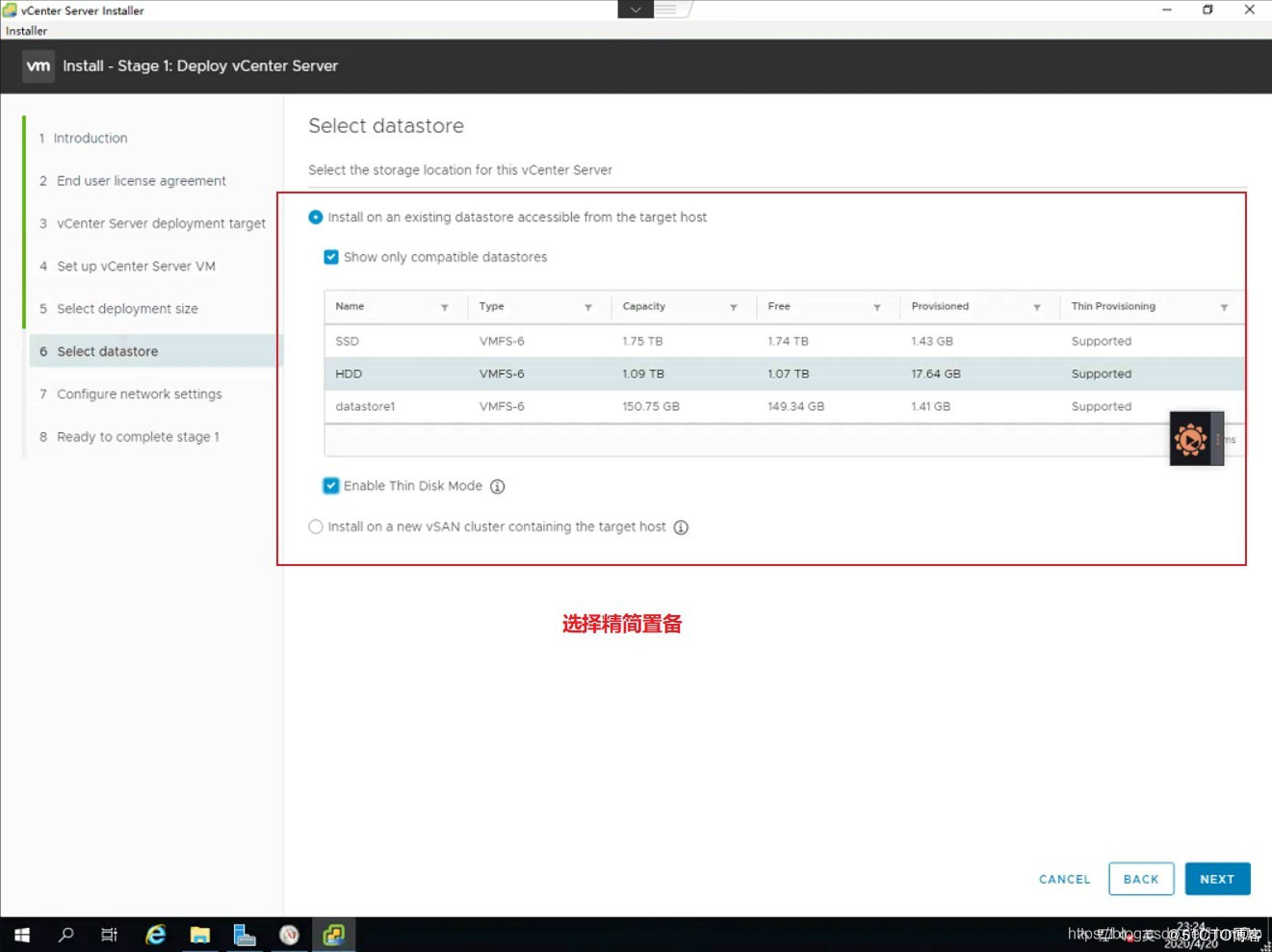The width and height of the screenshot is (1272, 952).
Task: Click the 150.75 GB capacity cell
Action: pyautogui.click(x=651, y=407)
